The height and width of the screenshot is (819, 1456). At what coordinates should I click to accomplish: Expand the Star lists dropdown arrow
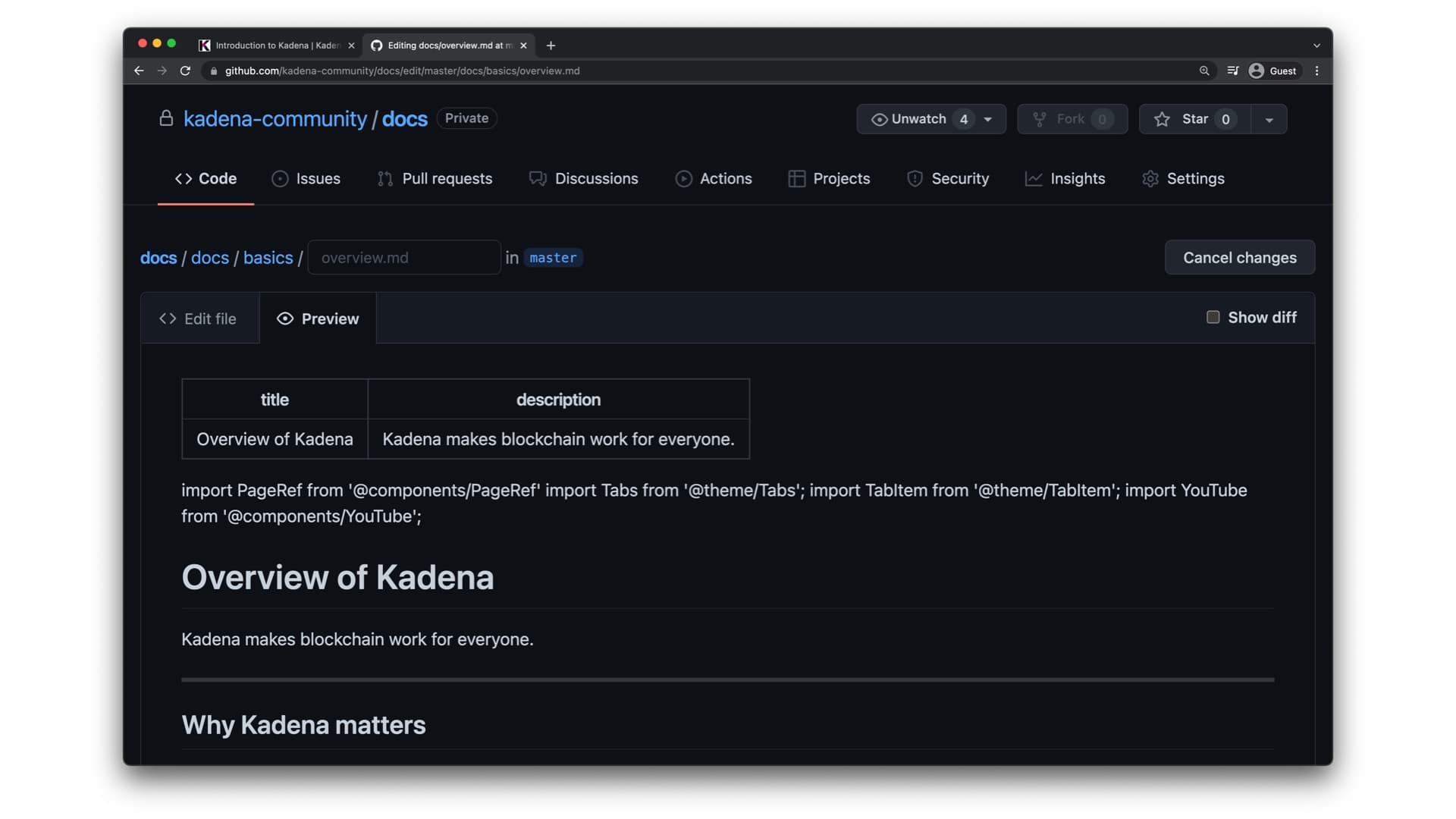tap(1269, 119)
